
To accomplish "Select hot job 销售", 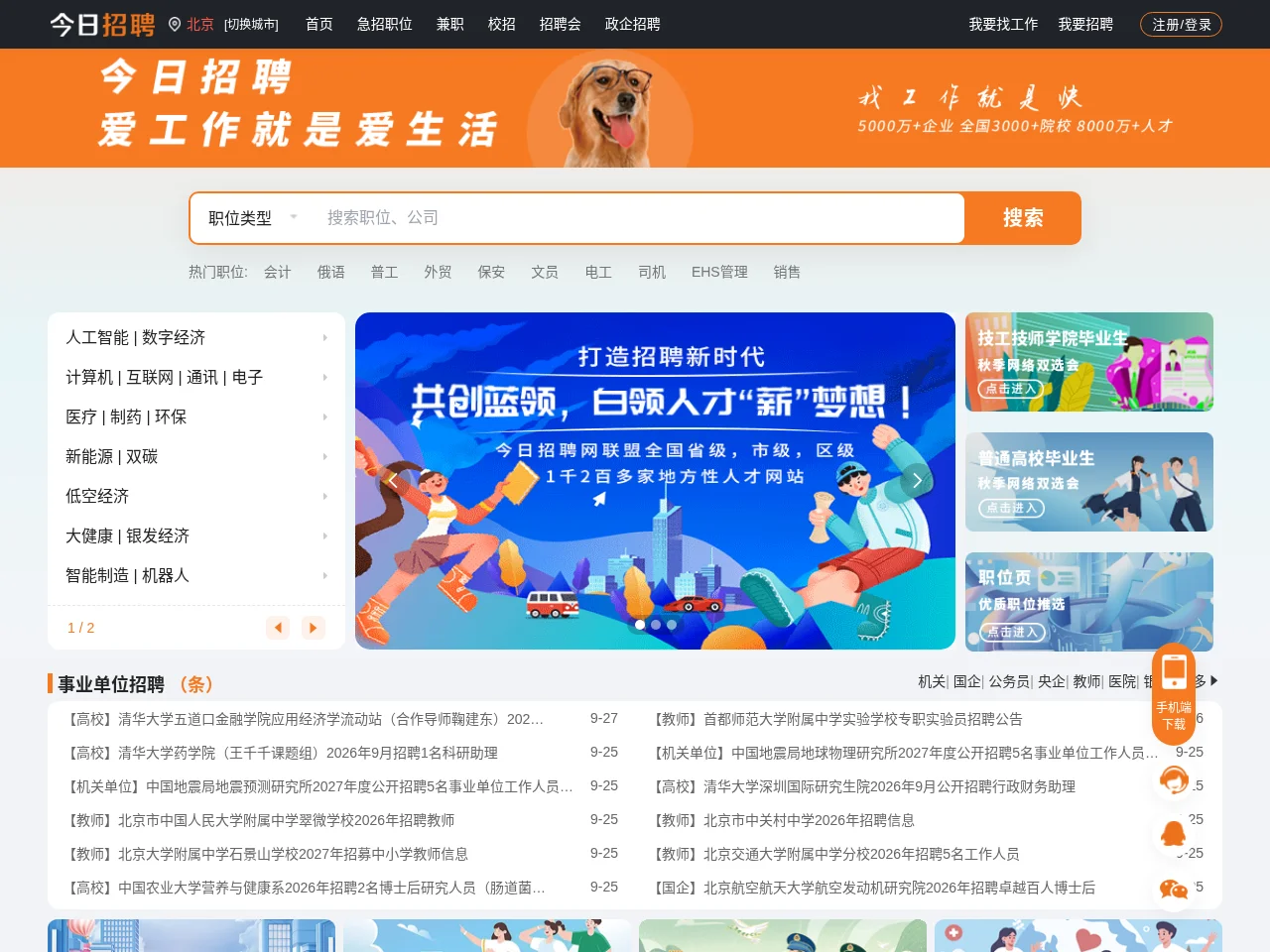I will (x=787, y=272).
